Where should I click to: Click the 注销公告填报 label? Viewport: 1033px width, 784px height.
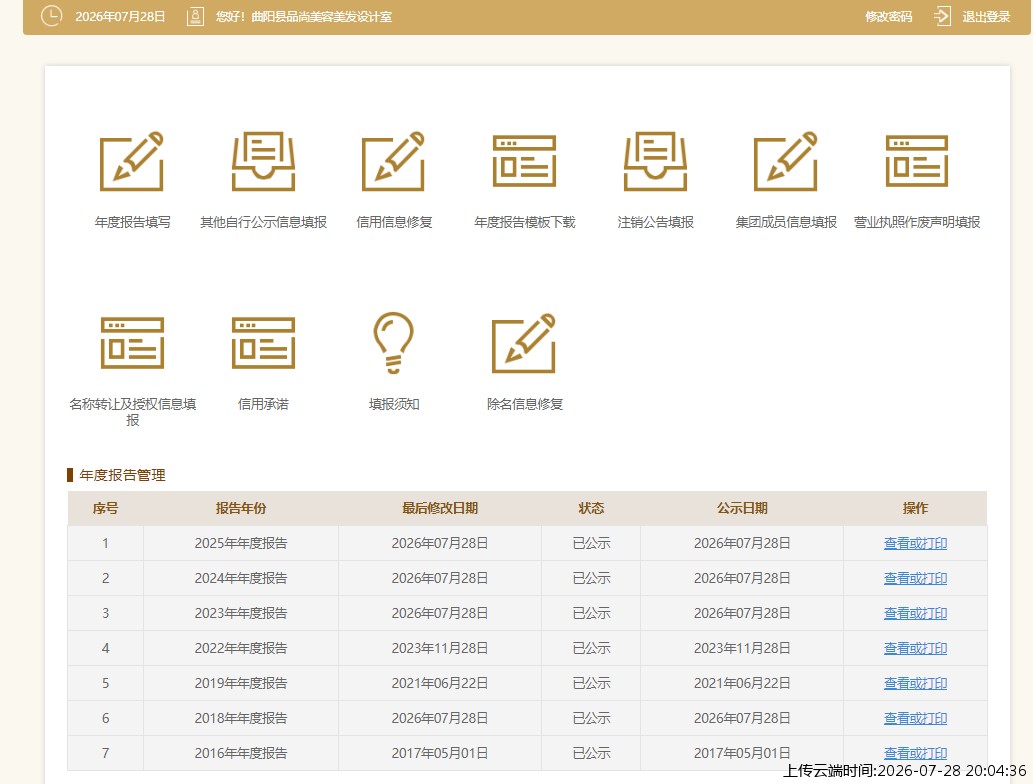656,222
